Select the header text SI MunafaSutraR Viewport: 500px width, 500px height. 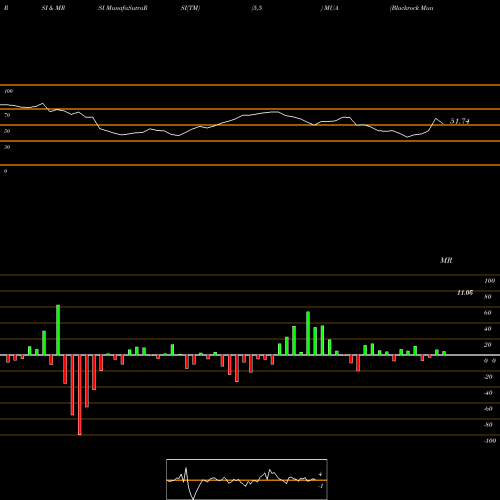pyautogui.click(x=123, y=8)
